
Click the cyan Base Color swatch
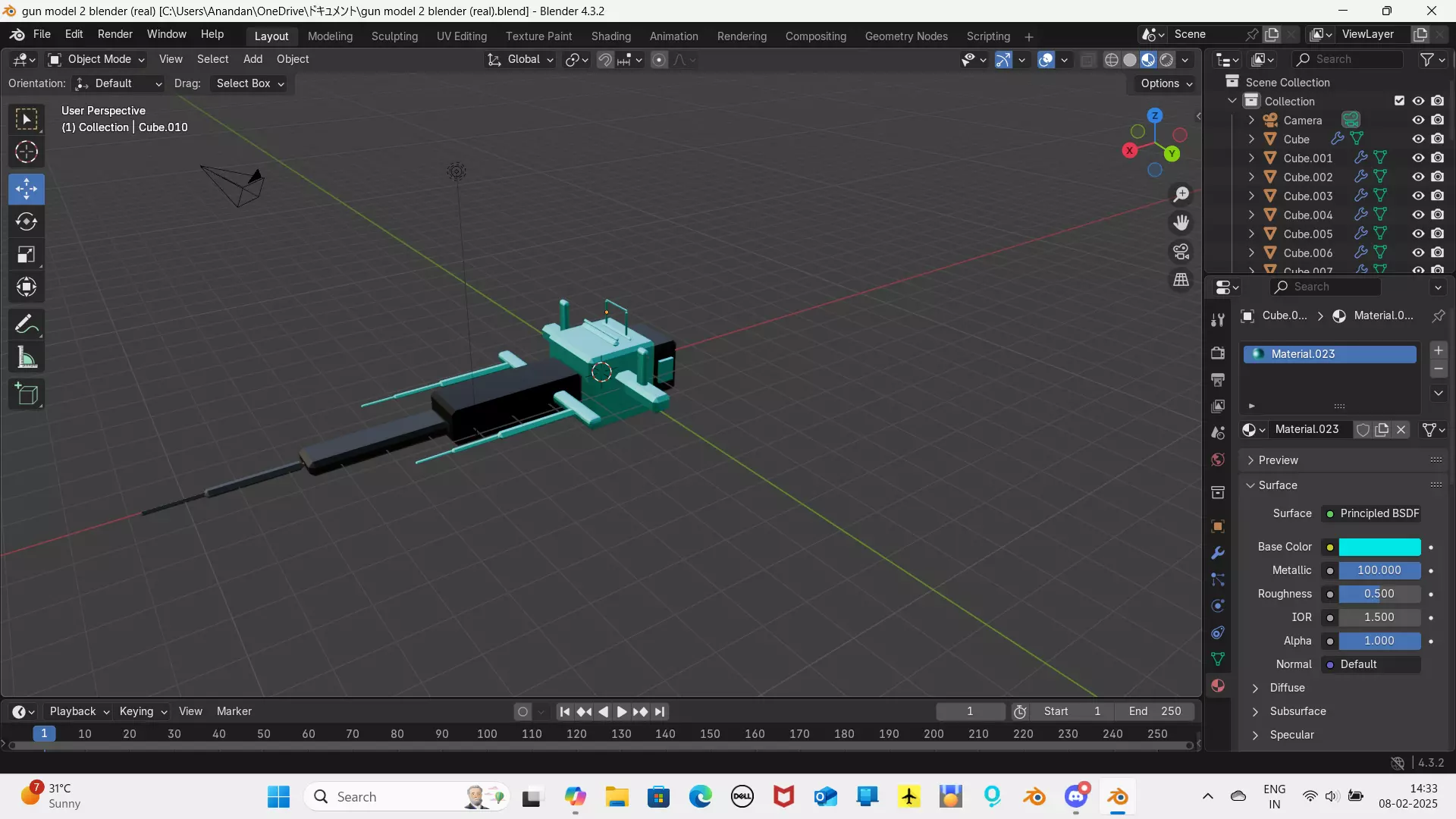click(x=1379, y=547)
